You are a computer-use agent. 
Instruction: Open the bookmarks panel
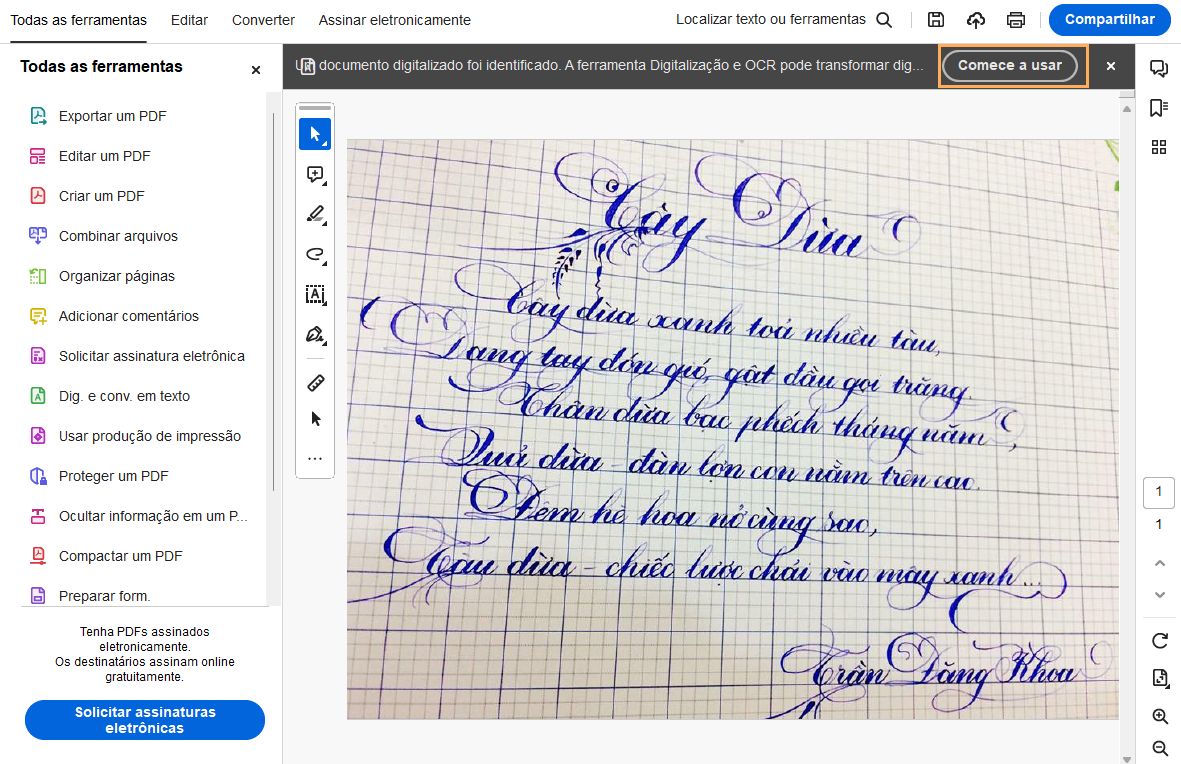click(x=1159, y=106)
